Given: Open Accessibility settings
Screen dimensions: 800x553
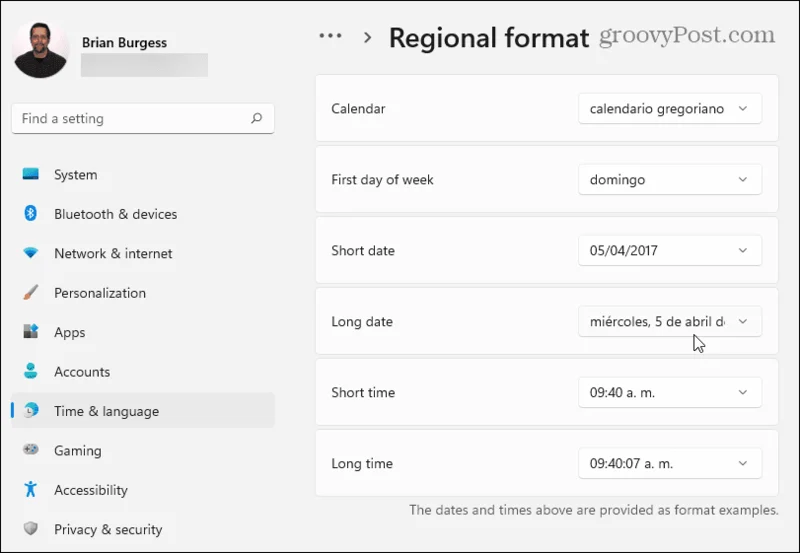Looking at the screenshot, I should click(143, 490).
